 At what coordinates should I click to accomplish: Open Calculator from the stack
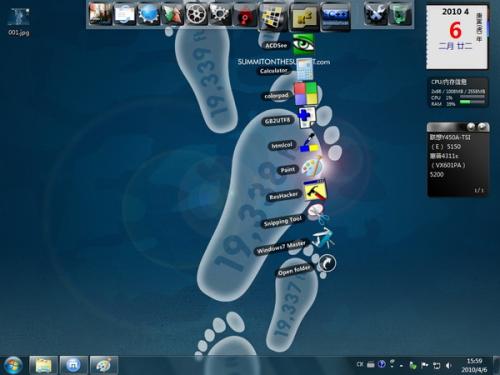pyautogui.click(x=305, y=70)
